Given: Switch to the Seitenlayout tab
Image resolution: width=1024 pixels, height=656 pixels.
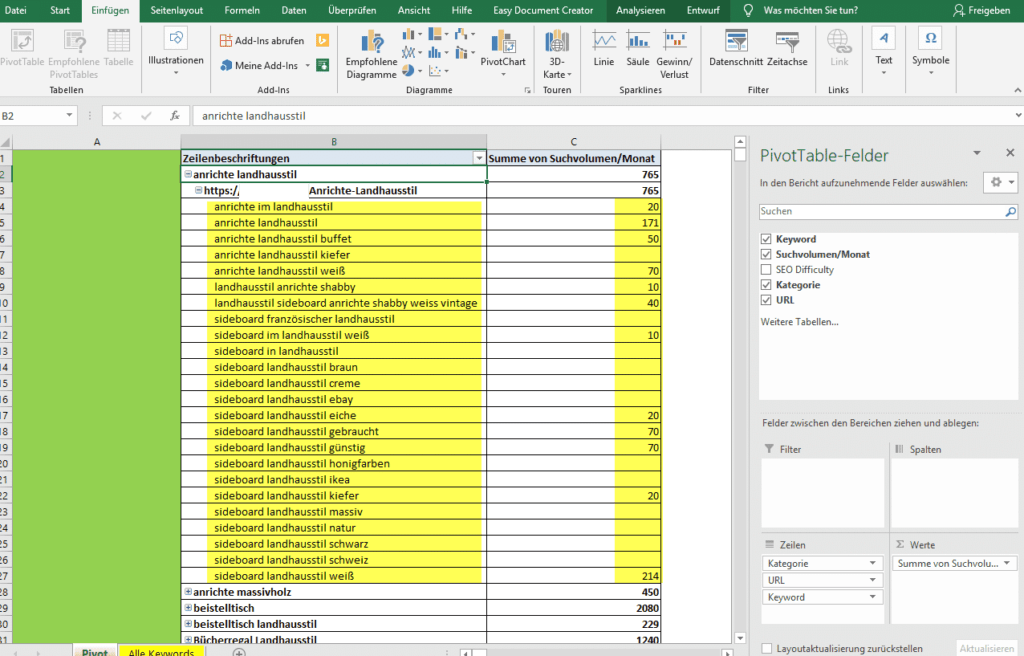Looking at the screenshot, I should 176,10.
